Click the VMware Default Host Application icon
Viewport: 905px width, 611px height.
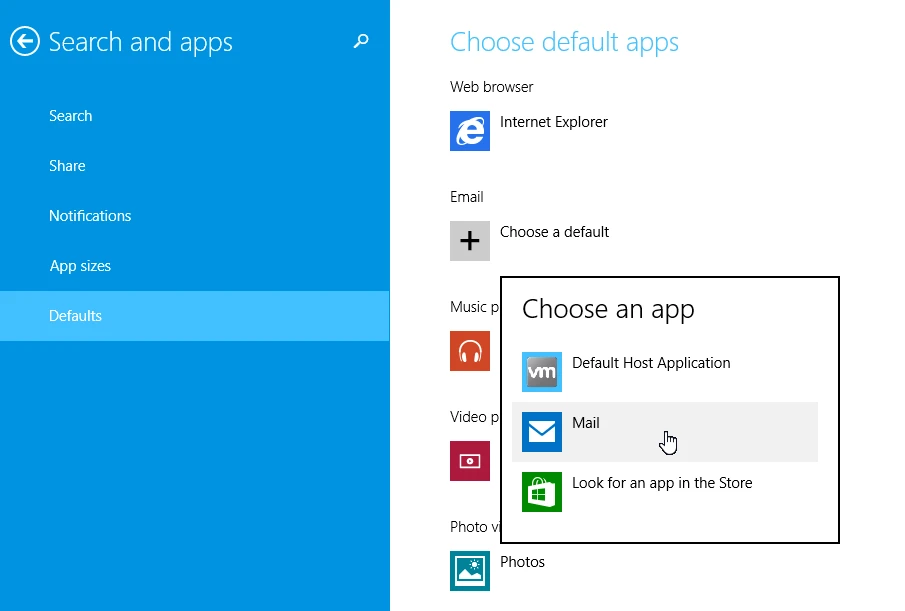(542, 372)
